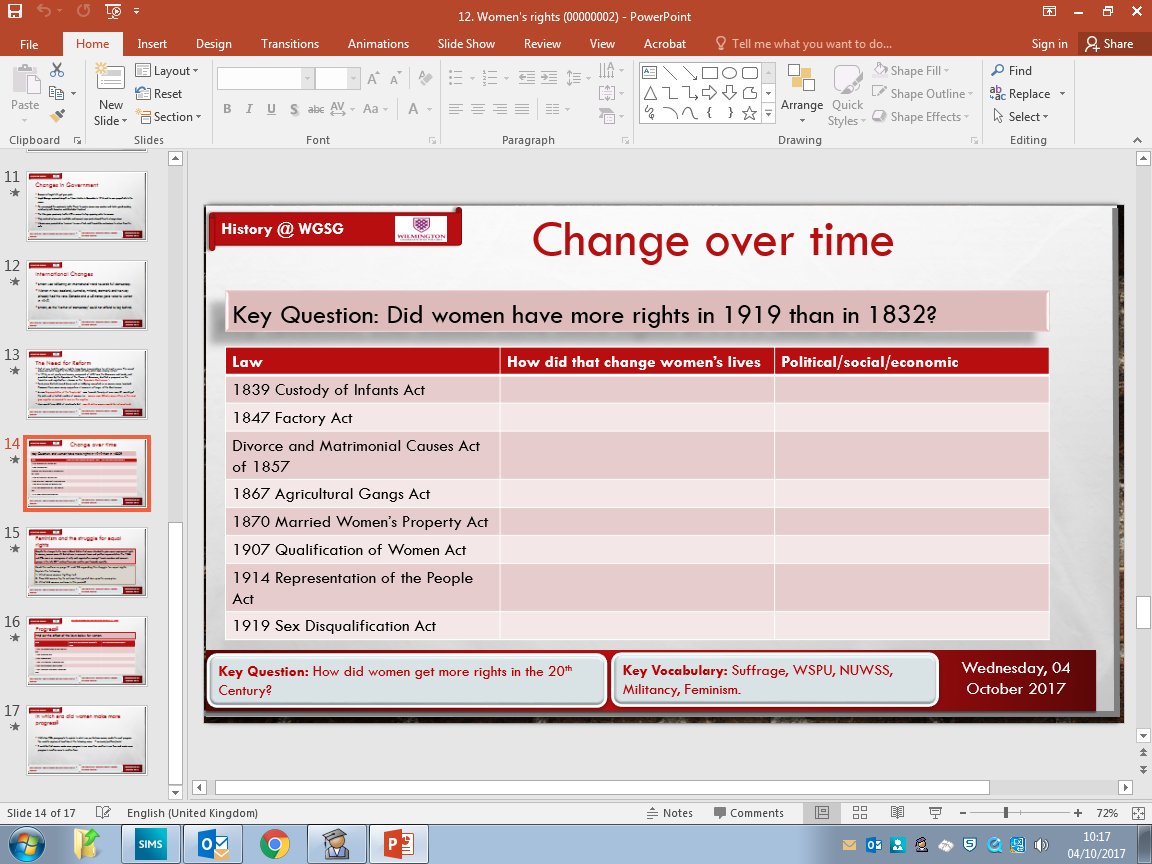1152x864 pixels.
Task: Open the Layout dropdown
Action: click(x=168, y=71)
